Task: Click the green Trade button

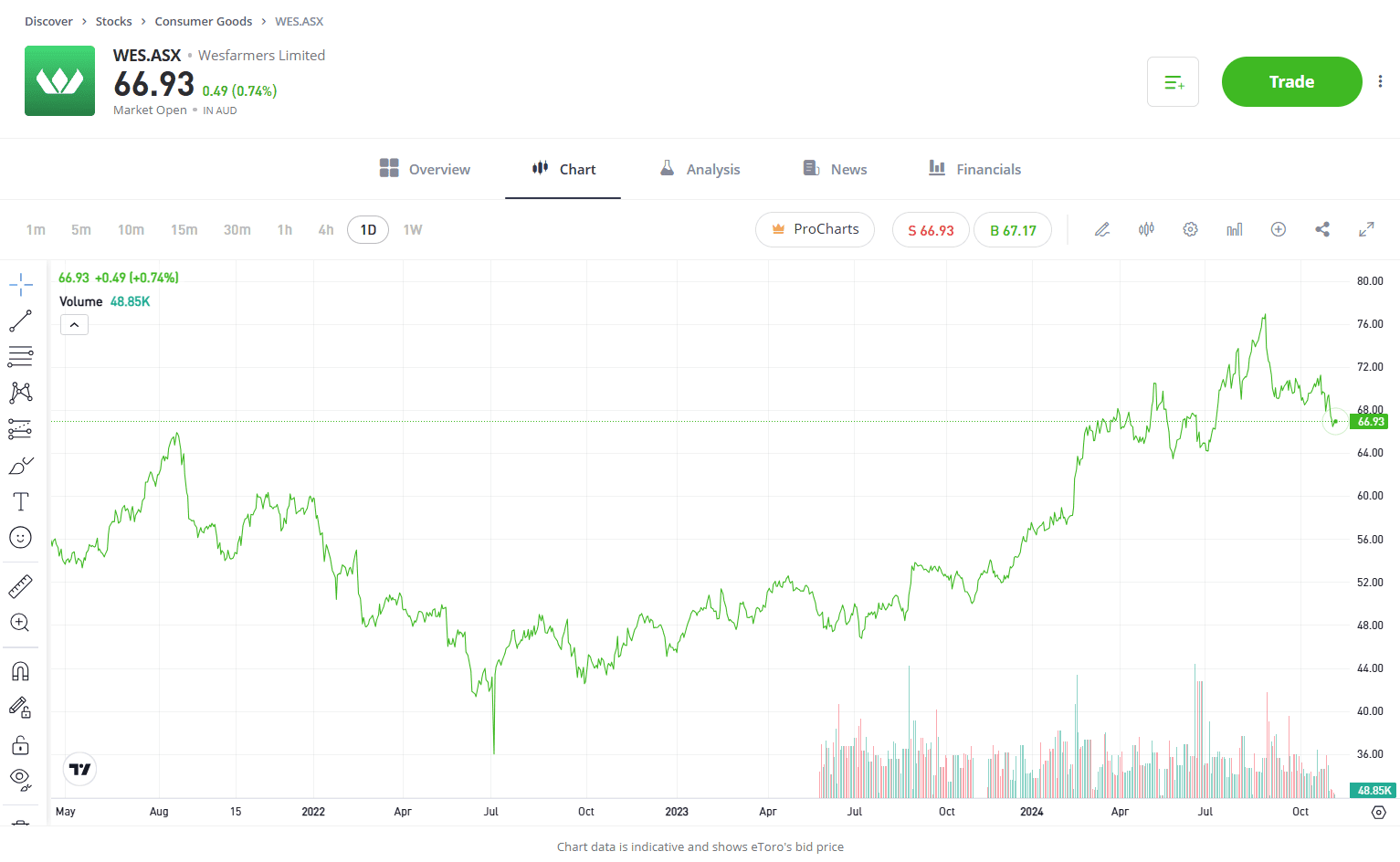Action: 1291,81
